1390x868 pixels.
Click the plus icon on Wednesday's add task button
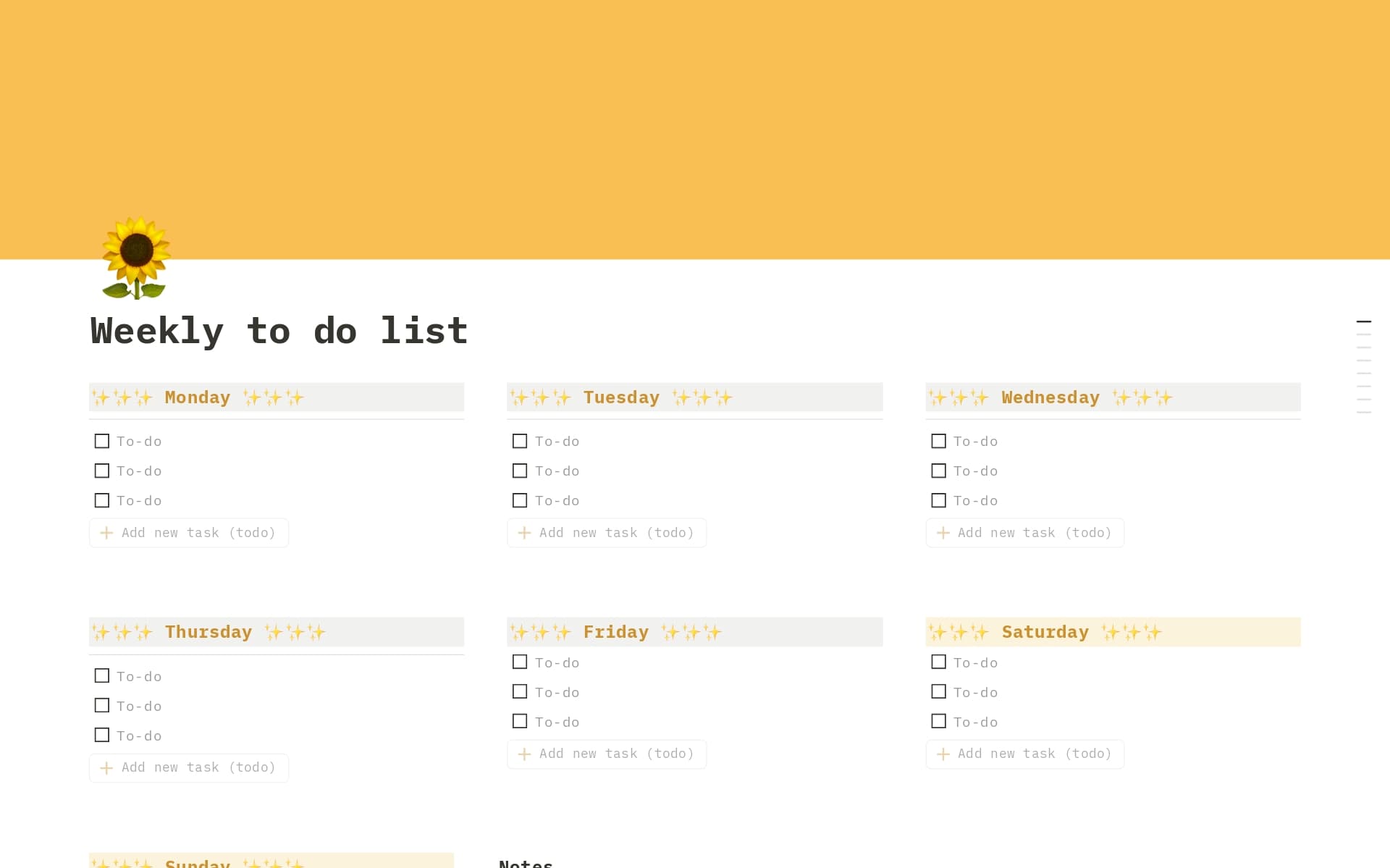(943, 533)
